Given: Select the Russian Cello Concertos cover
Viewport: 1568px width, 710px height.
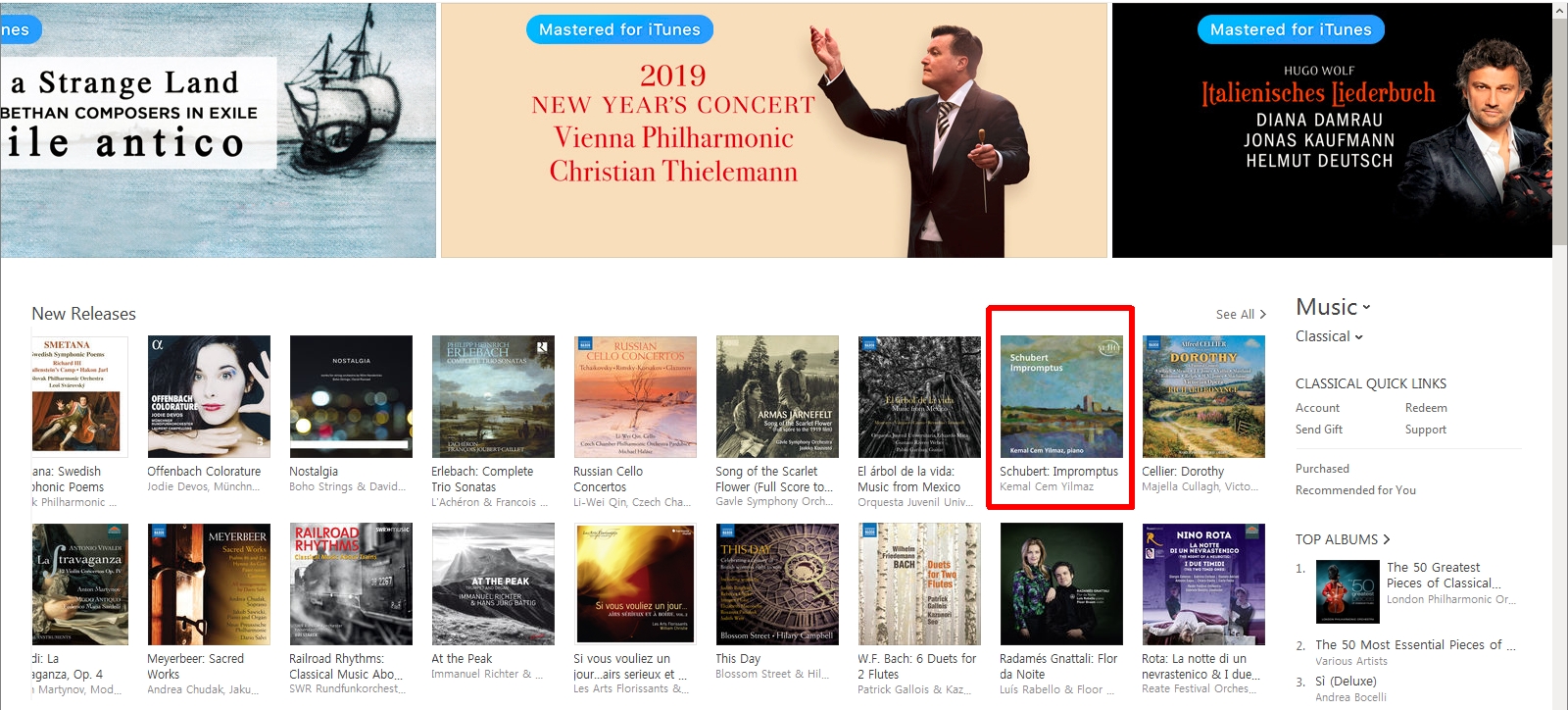Looking at the screenshot, I should (x=635, y=396).
